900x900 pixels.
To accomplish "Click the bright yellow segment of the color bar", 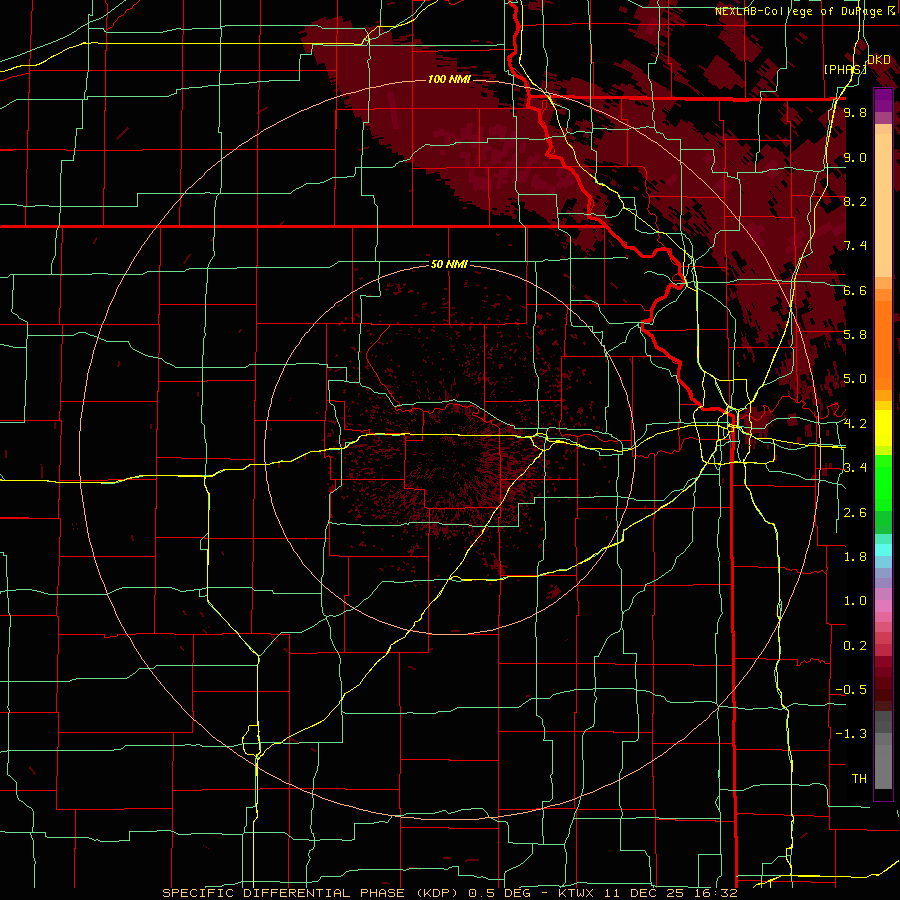I will (883, 428).
